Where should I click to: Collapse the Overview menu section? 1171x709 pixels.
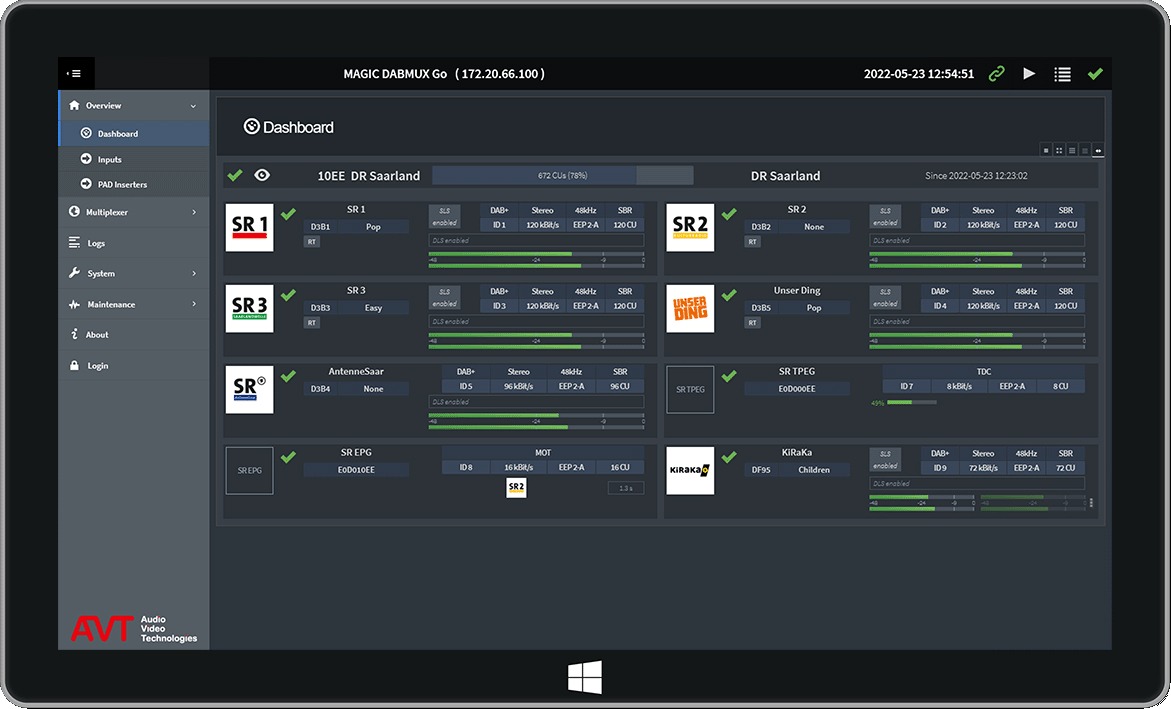(193, 106)
